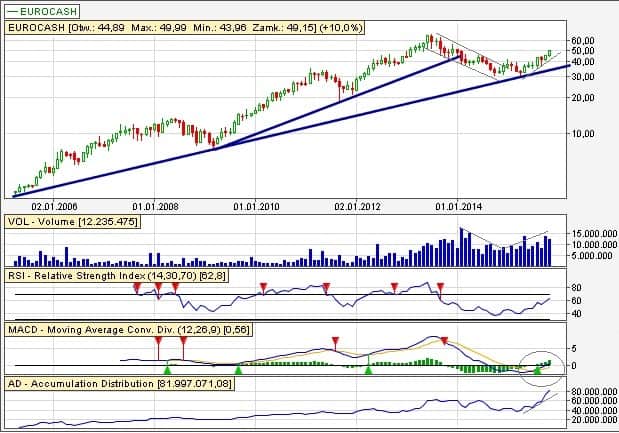Click the leftmost green arrow on MACD

click(167, 371)
